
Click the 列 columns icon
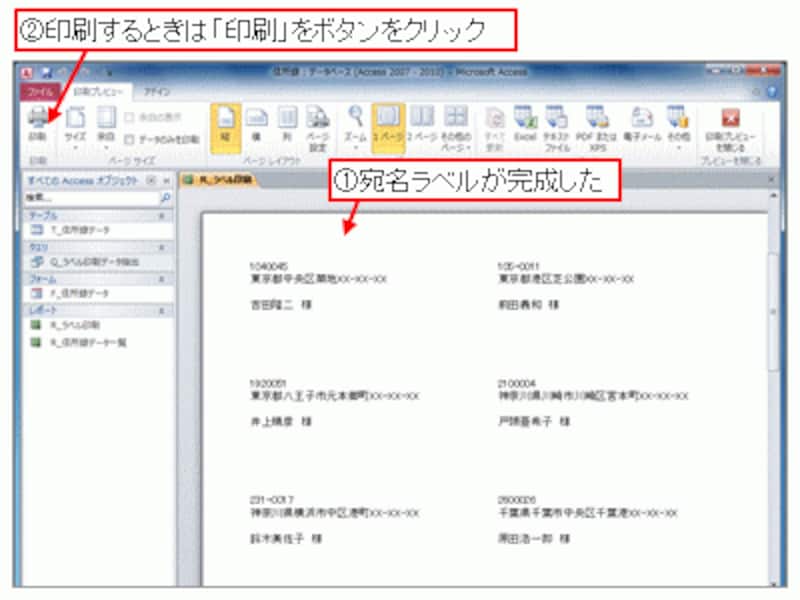tap(287, 125)
